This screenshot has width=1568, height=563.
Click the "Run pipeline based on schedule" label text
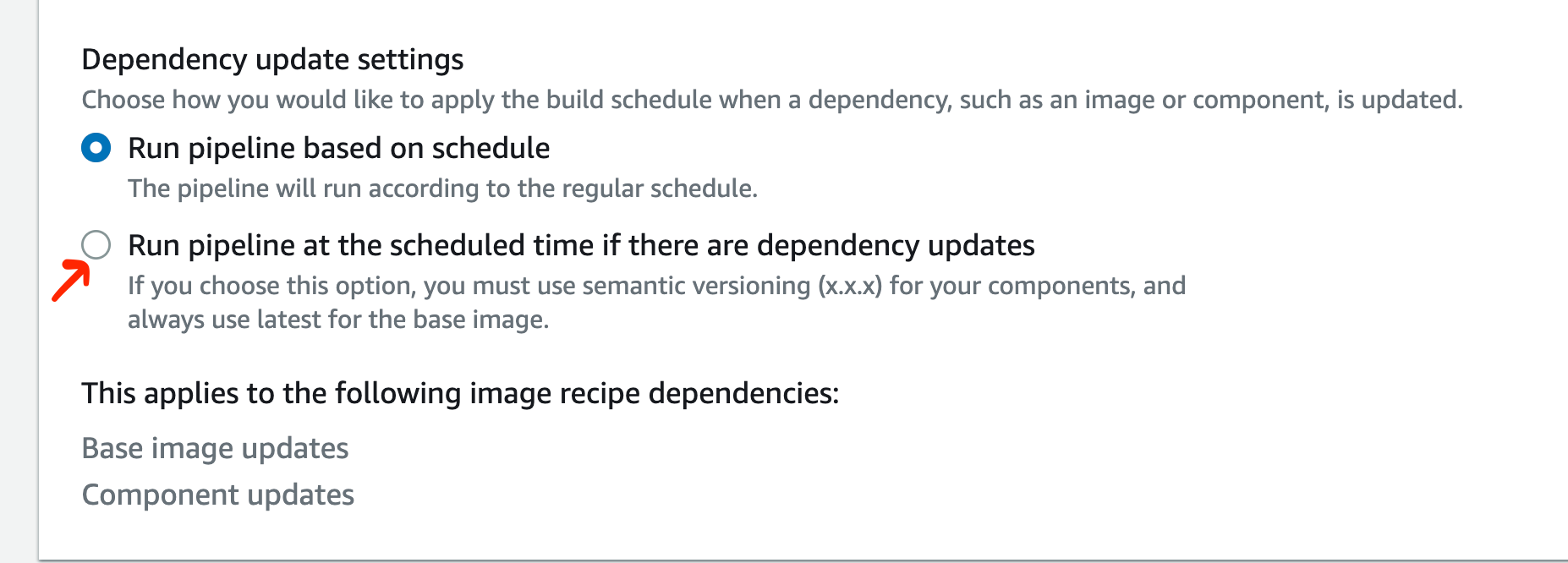tap(338, 148)
